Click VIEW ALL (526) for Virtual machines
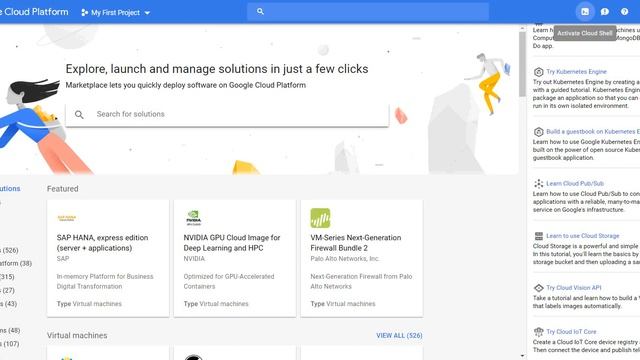This screenshot has width=640, height=360. click(x=399, y=336)
